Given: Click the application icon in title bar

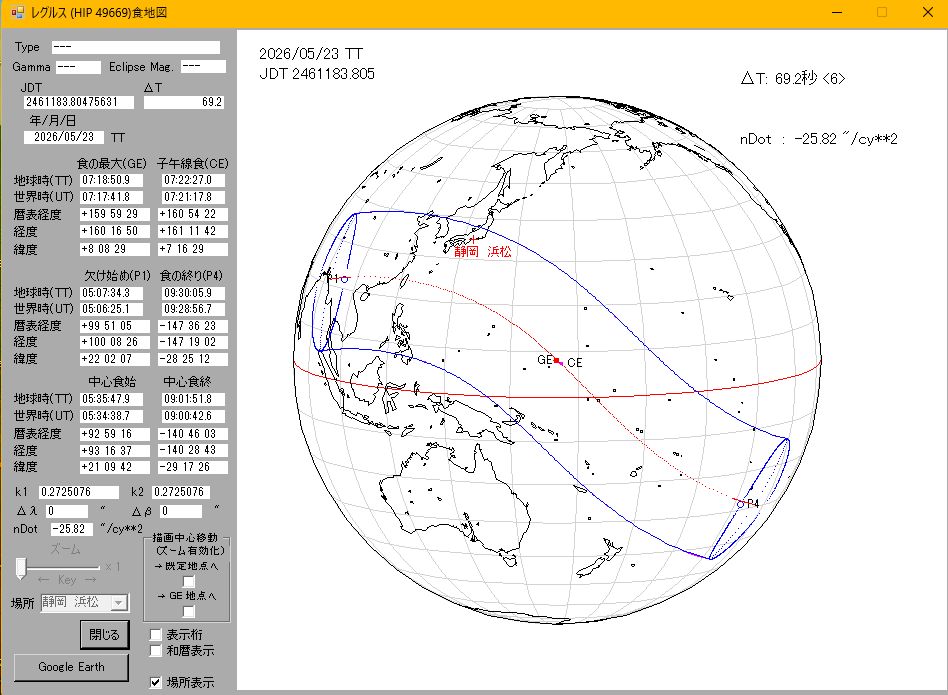Looking at the screenshot, I should coord(17,12).
